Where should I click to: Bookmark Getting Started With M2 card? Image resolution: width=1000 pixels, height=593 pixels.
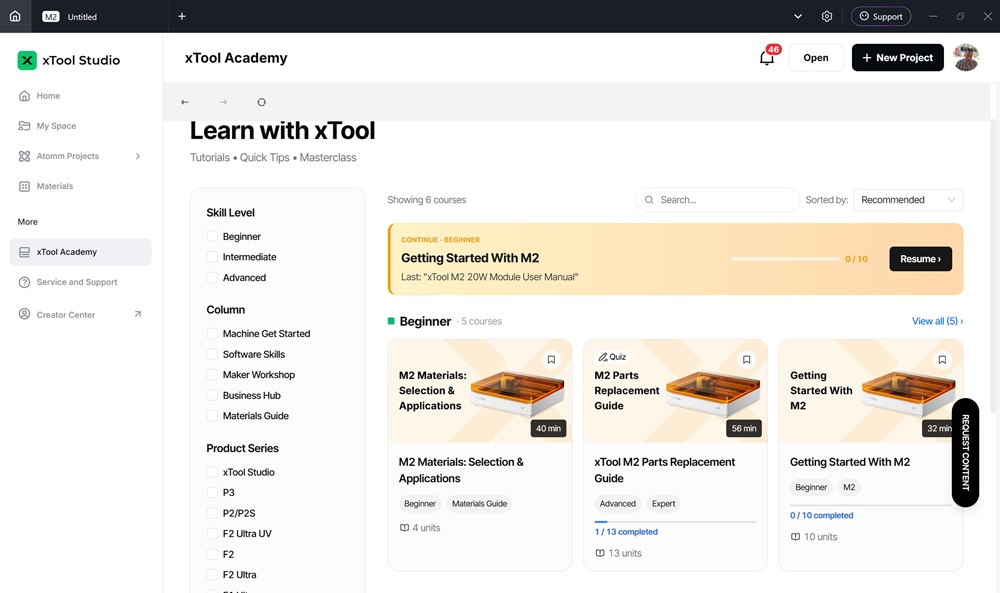(x=942, y=360)
